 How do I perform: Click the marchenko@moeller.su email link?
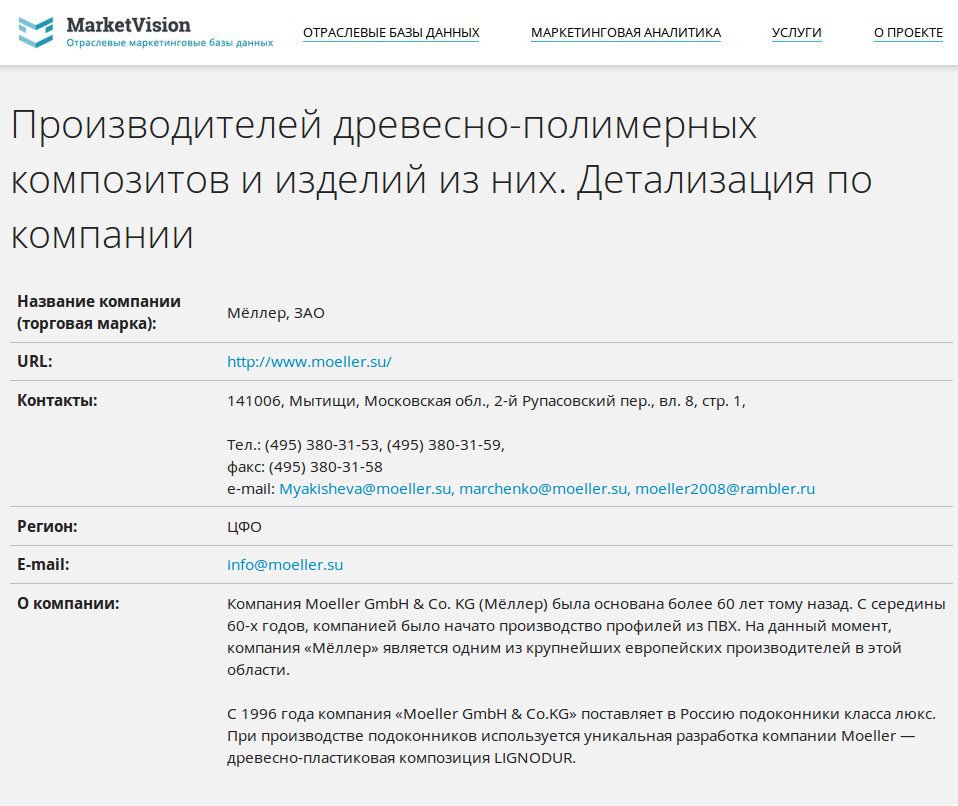tap(543, 489)
